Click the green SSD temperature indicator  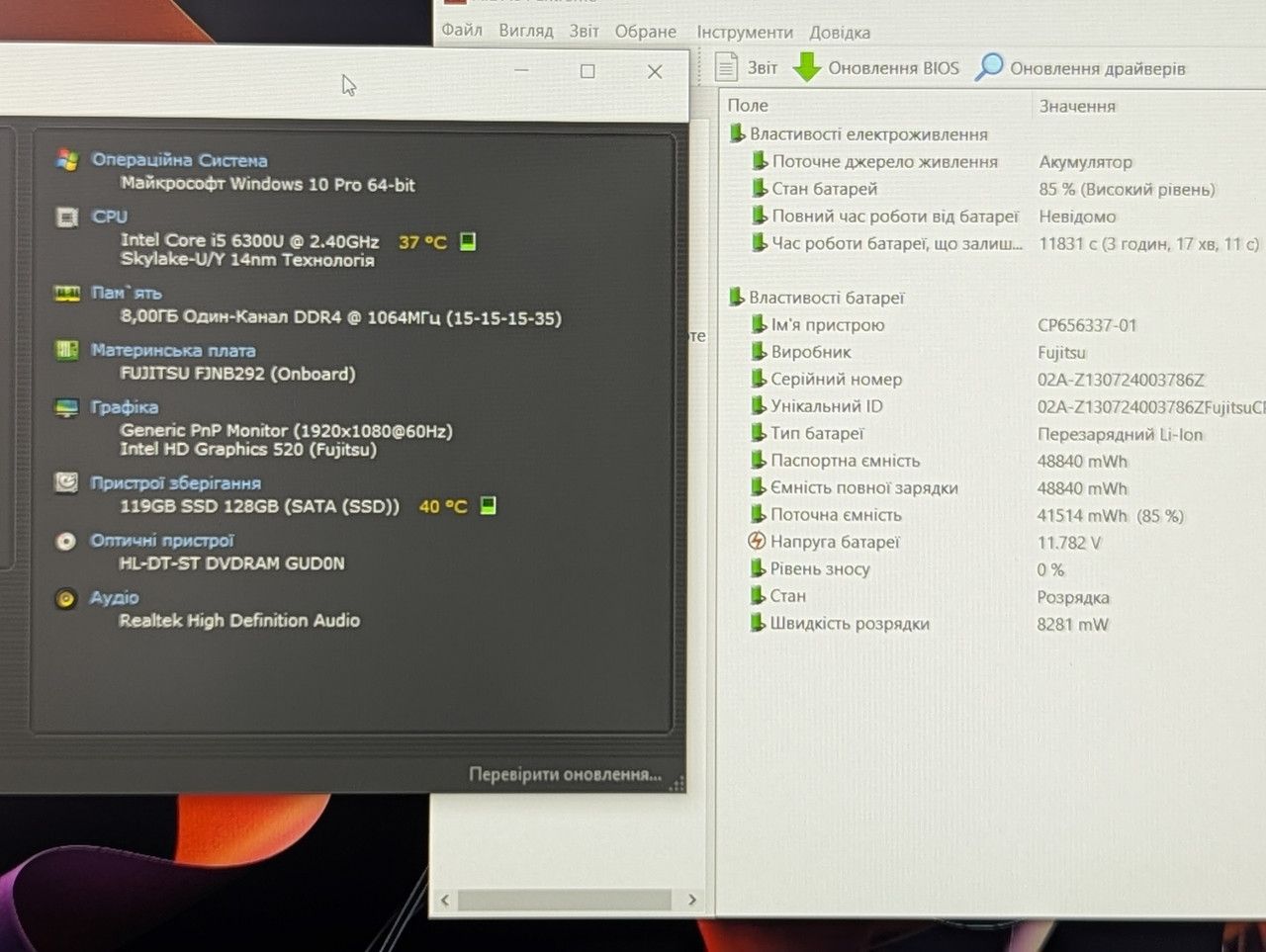point(488,505)
